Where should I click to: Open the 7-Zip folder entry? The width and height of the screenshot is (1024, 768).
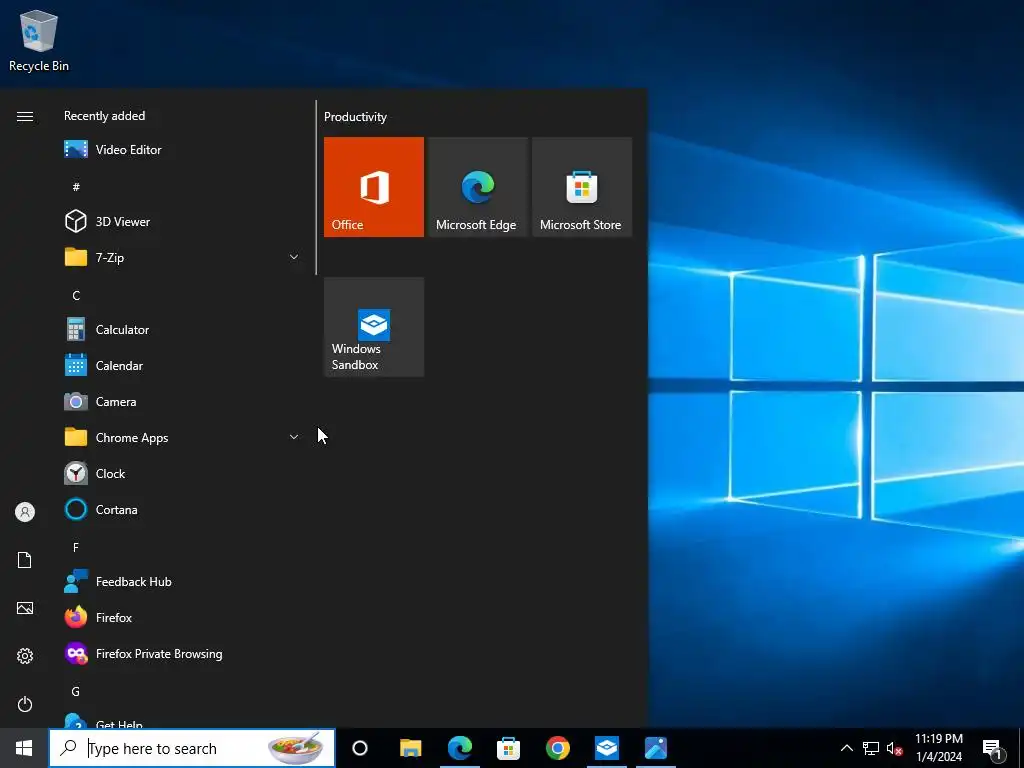182,257
